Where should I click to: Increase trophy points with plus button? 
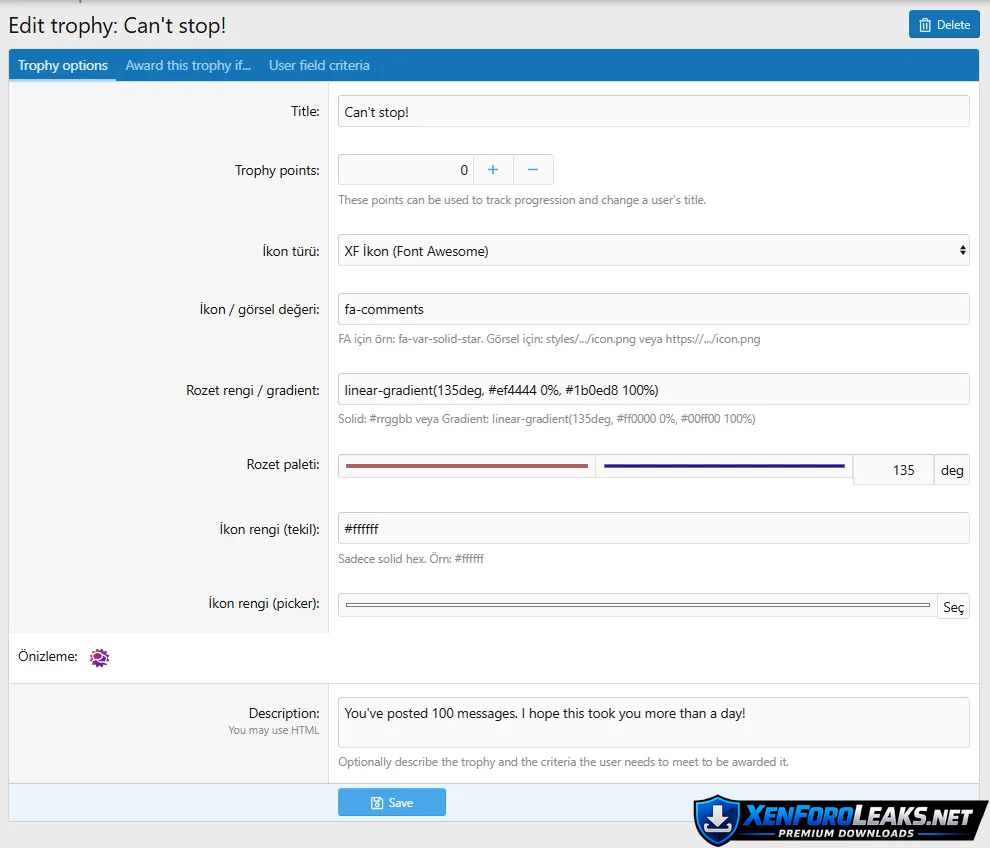pyautogui.click(x=493, y=170)
